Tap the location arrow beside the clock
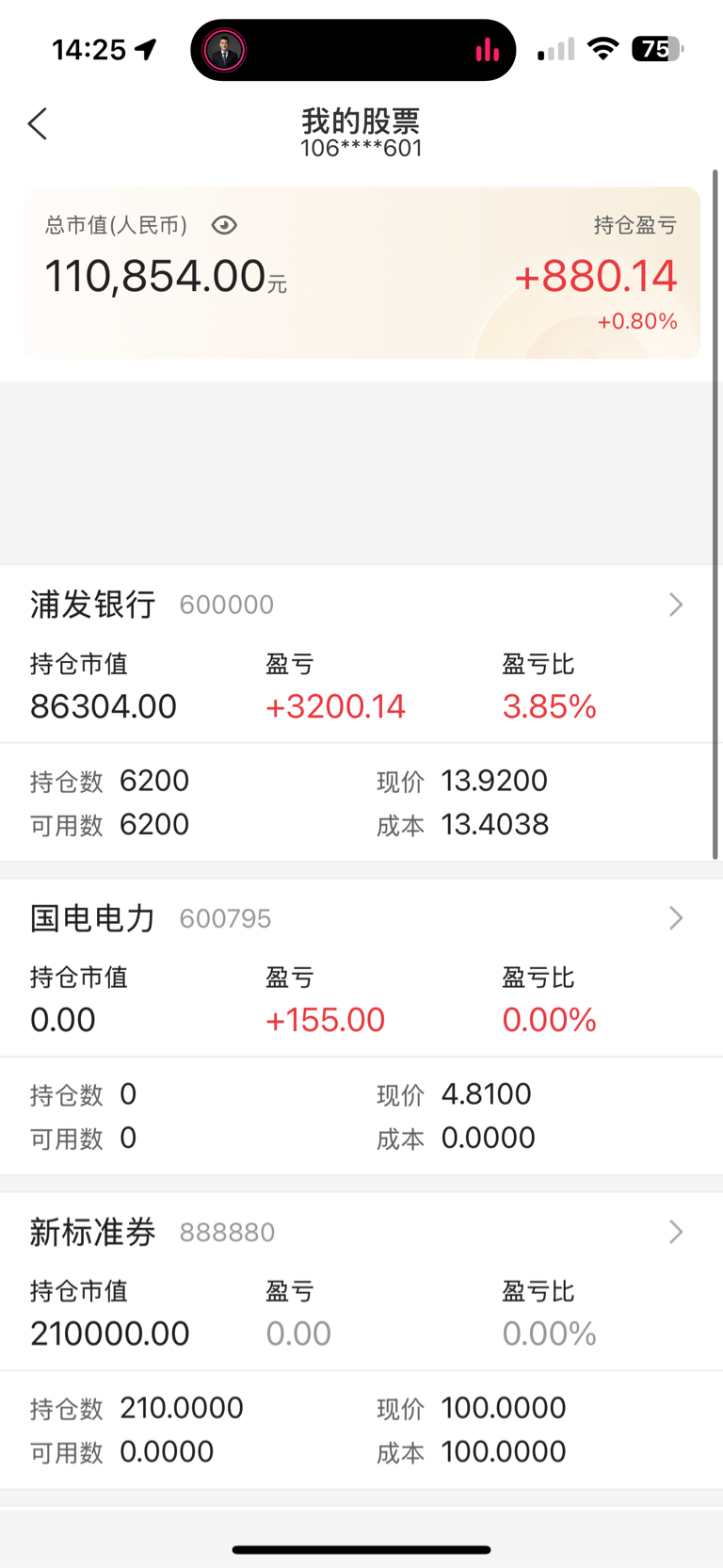The height and width of the screenshot is (1568, 723). point(146,49)
